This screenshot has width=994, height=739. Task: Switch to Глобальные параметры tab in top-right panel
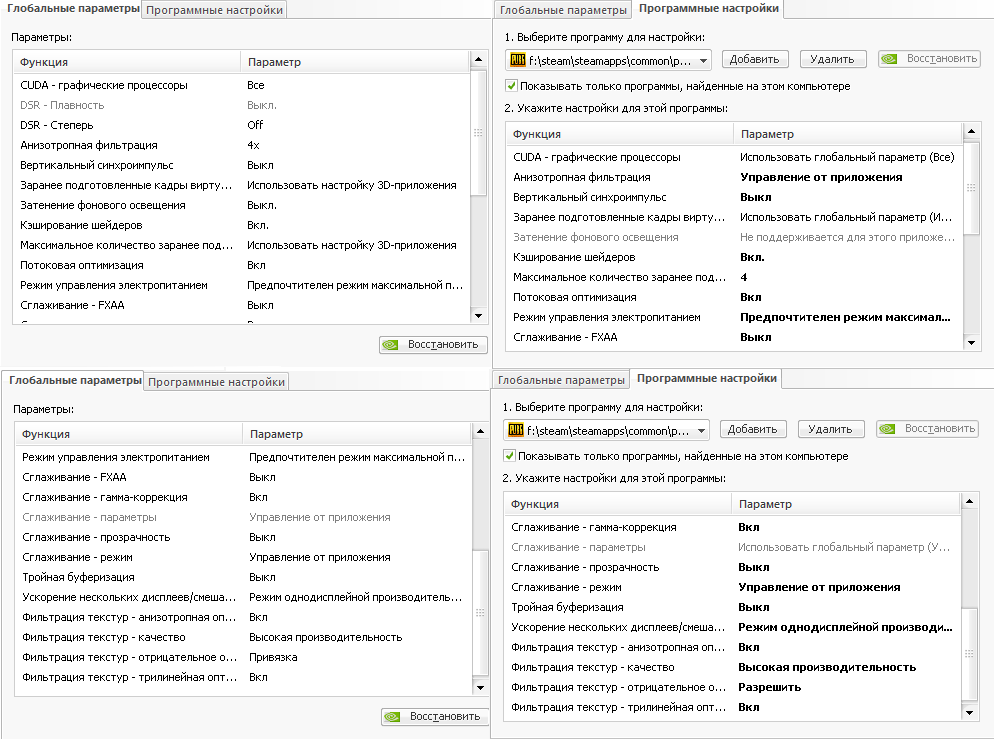[563, 10]
